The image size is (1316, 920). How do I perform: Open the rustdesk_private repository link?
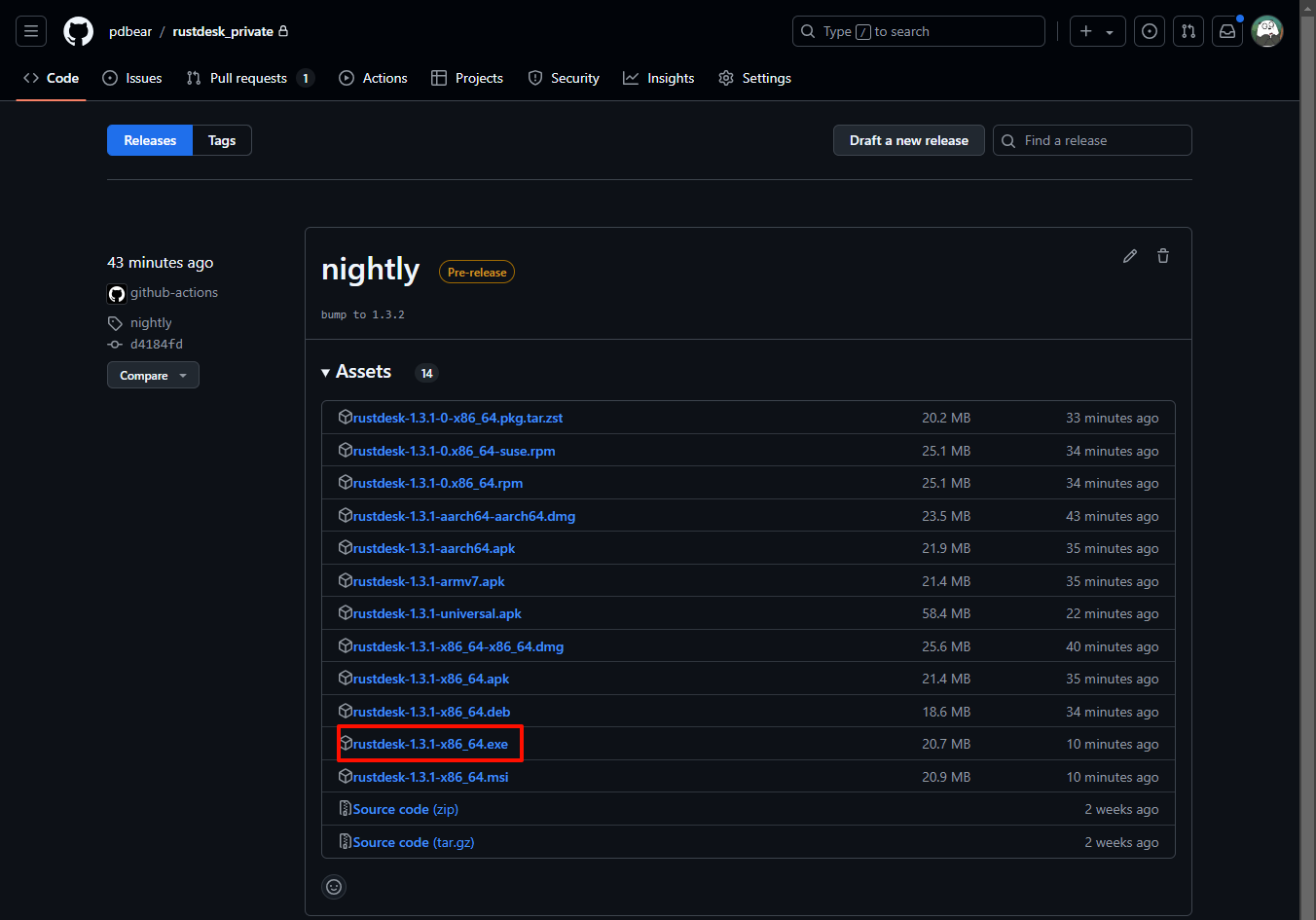coord(223,31)
